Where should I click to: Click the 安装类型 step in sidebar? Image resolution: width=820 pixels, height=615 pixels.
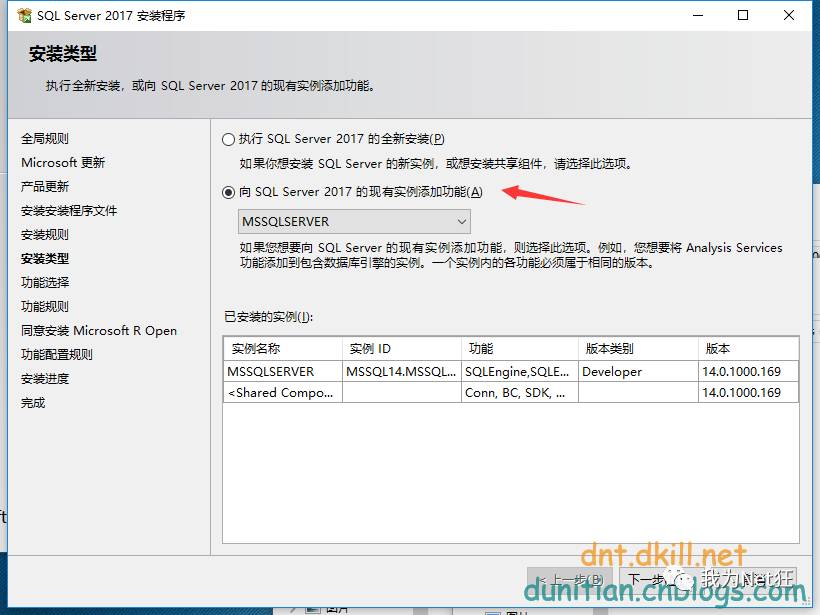click(x=44, y=259)
